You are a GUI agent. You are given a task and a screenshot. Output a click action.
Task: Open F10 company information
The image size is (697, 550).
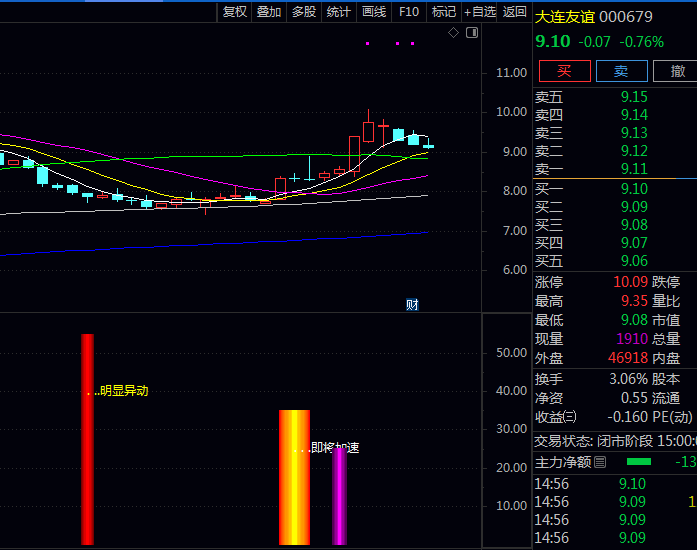click(x=408, y=12)
